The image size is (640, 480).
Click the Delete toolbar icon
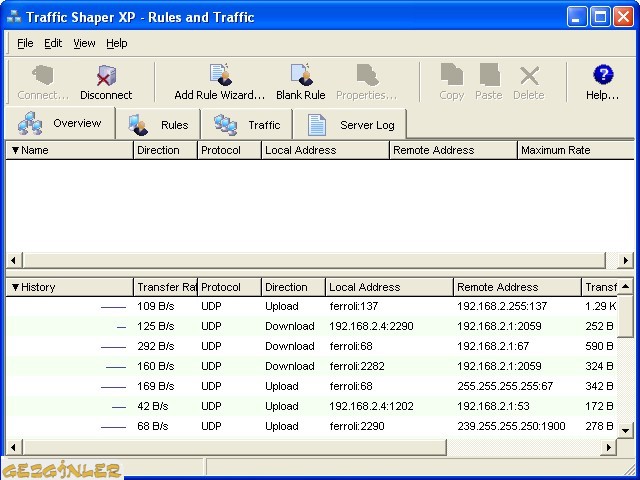[x=529, y=82]
